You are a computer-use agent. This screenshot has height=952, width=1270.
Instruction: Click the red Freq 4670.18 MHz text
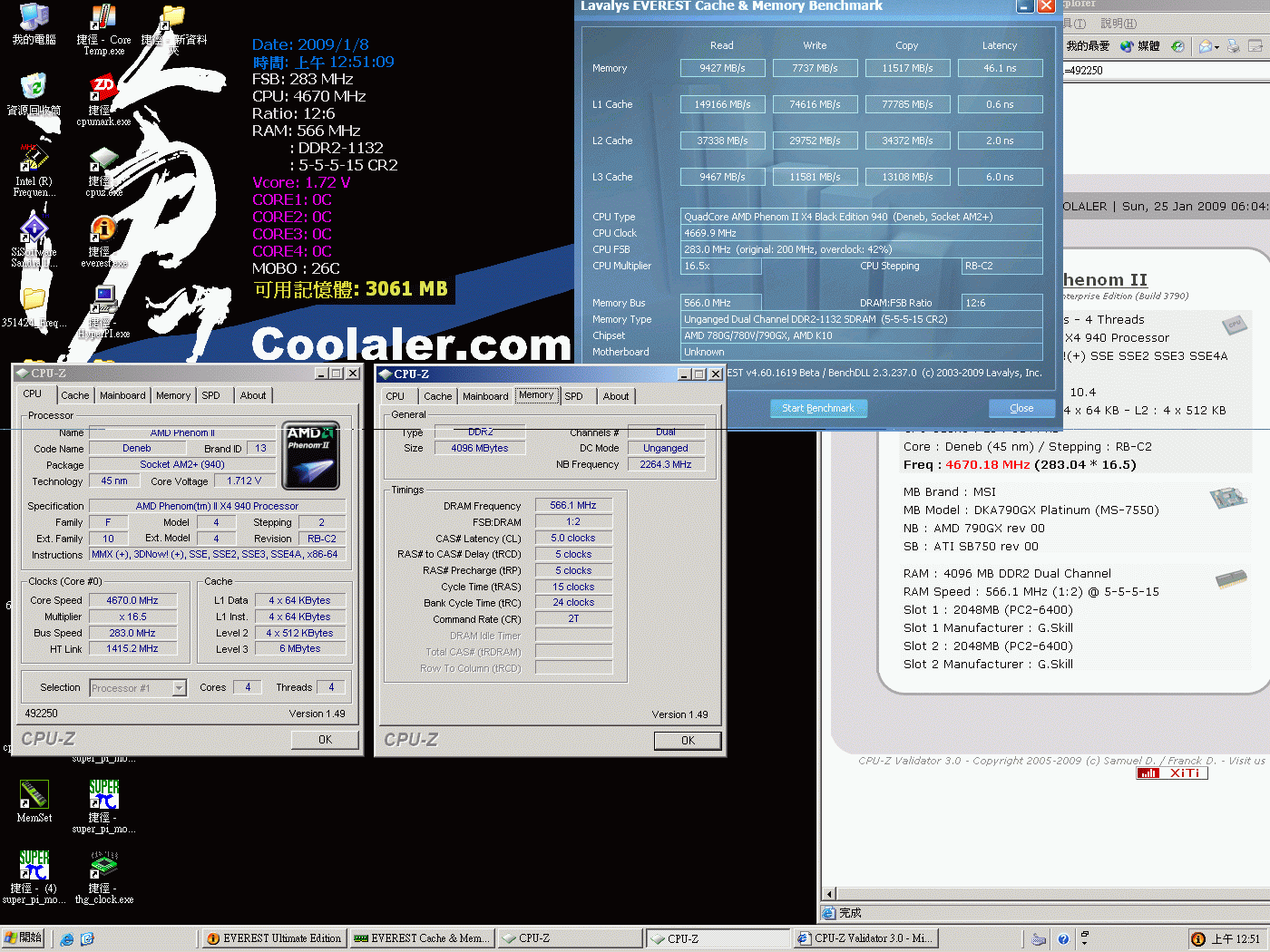pyautogui.click(x=988, y=464)
